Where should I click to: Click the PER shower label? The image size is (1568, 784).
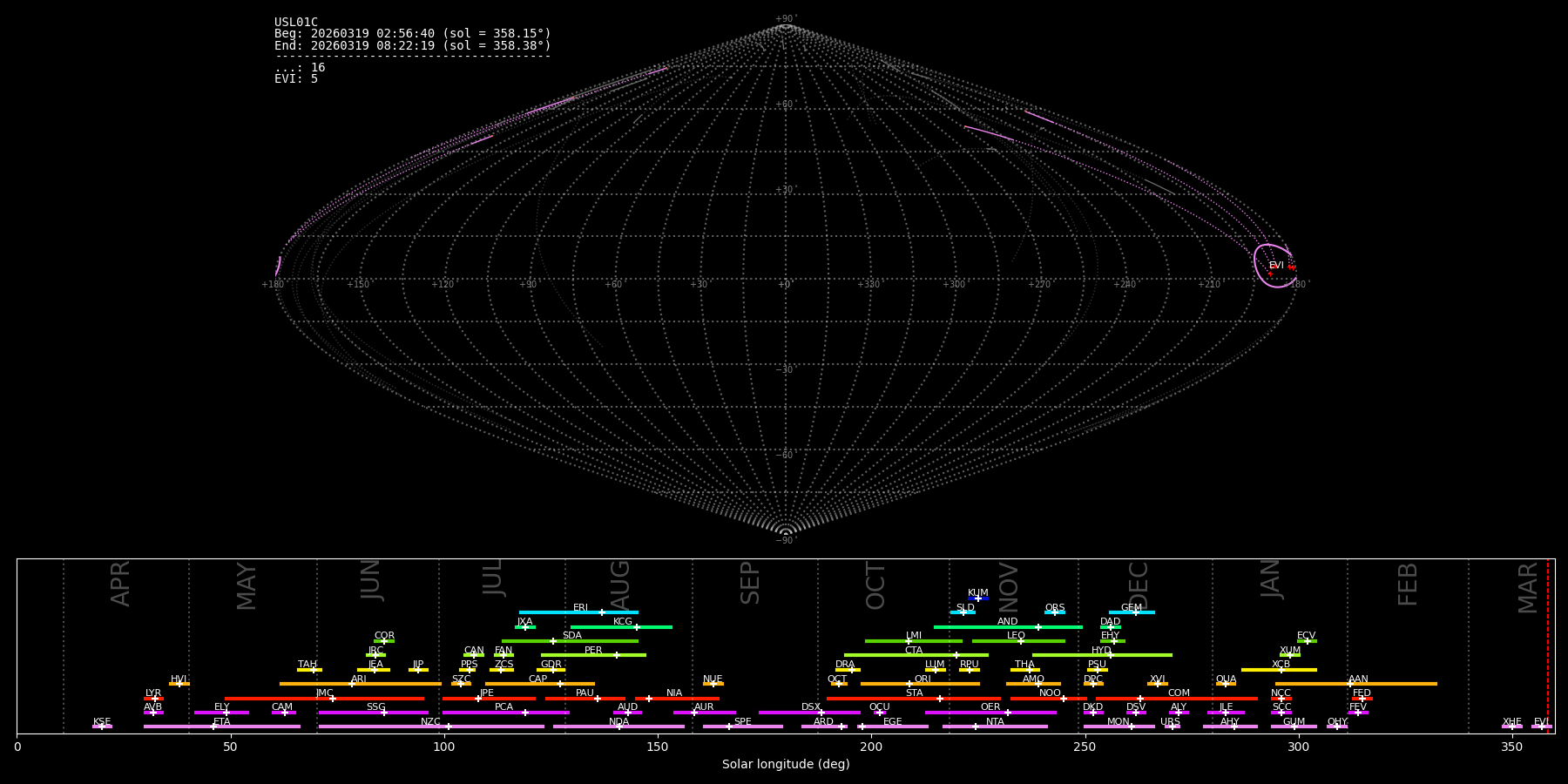click(593, 650)
